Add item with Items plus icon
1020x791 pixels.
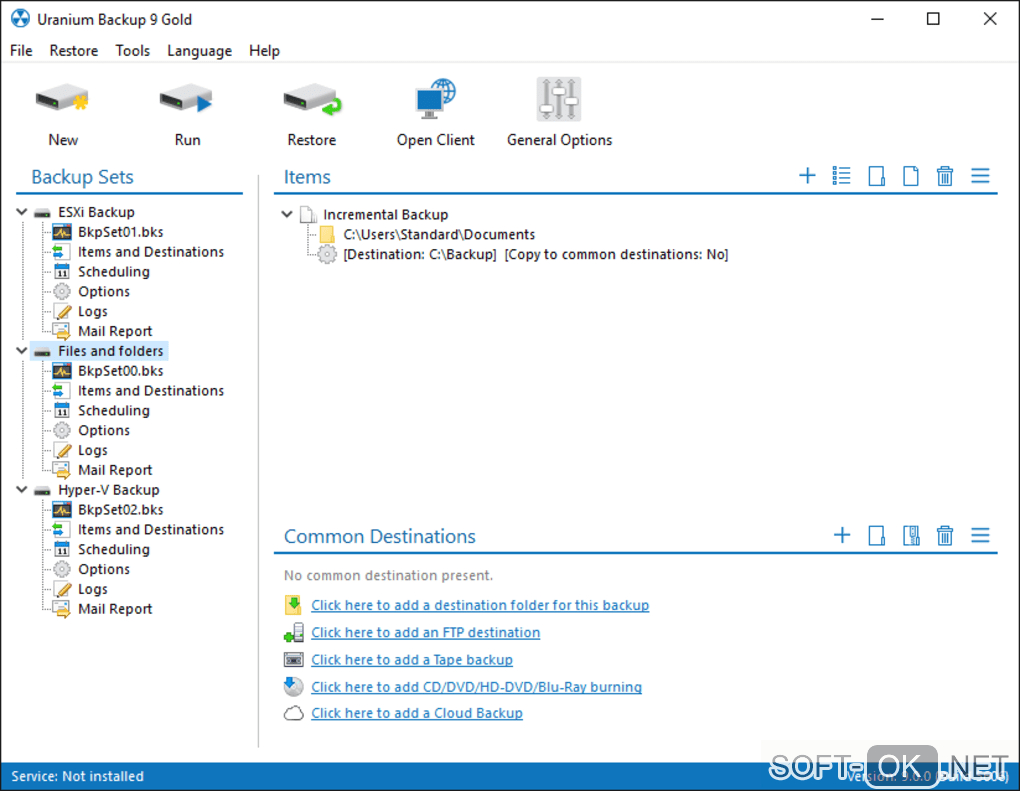pyautogui.click(x=807, y=176)
